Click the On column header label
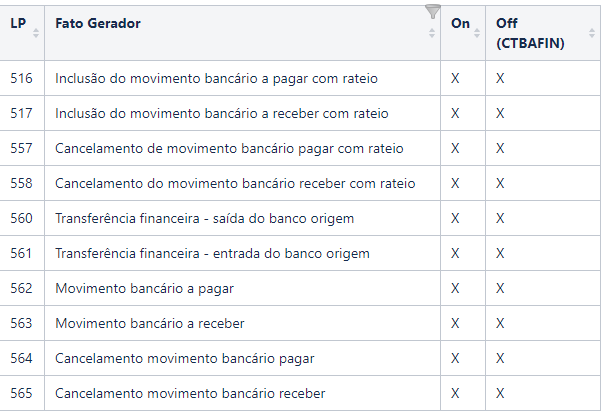Viewport: 601px width, 417px height. 460,24
